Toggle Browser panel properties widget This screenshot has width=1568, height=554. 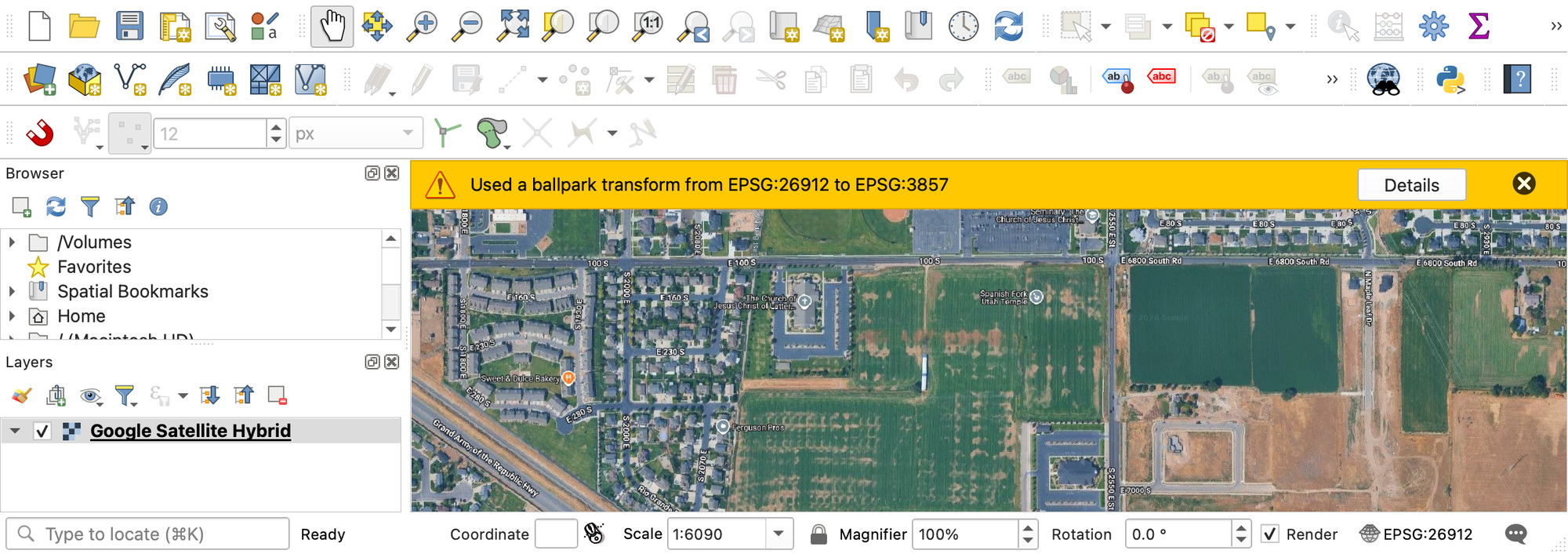click(158, 206)
